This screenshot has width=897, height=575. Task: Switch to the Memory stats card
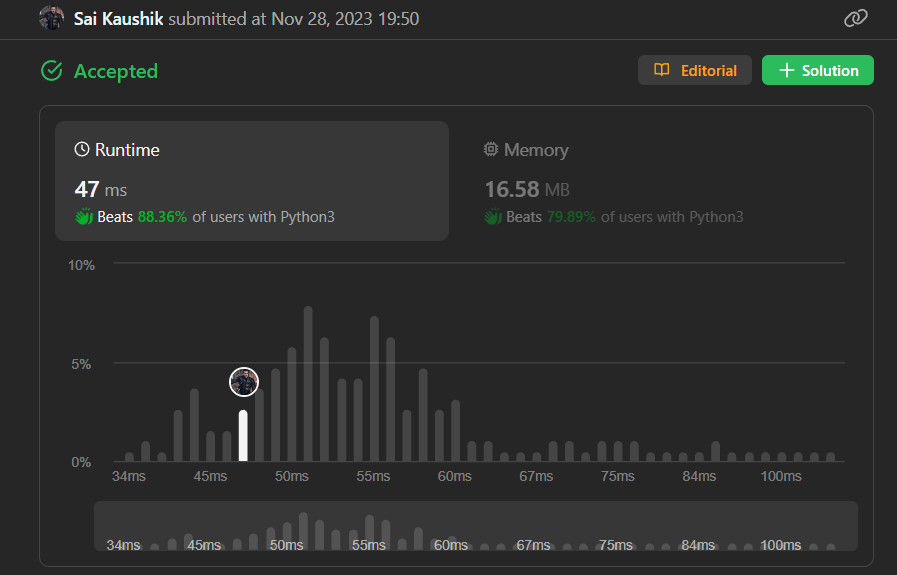[660, 181]
